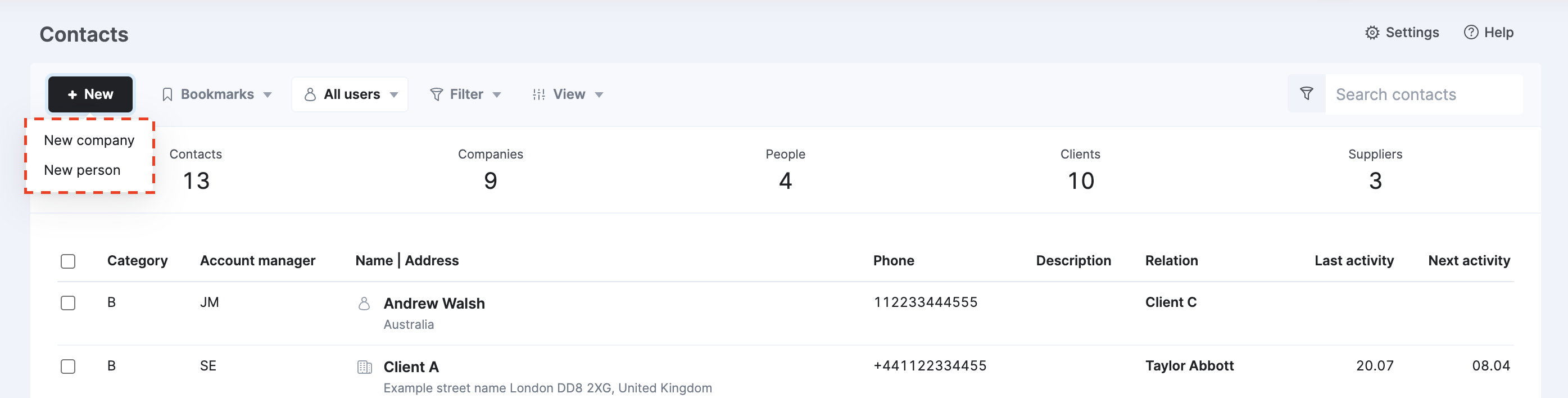The height and width of the screenshot is (398, 1568).
Task: Click into the Search contacts field
Action: 1423,94
